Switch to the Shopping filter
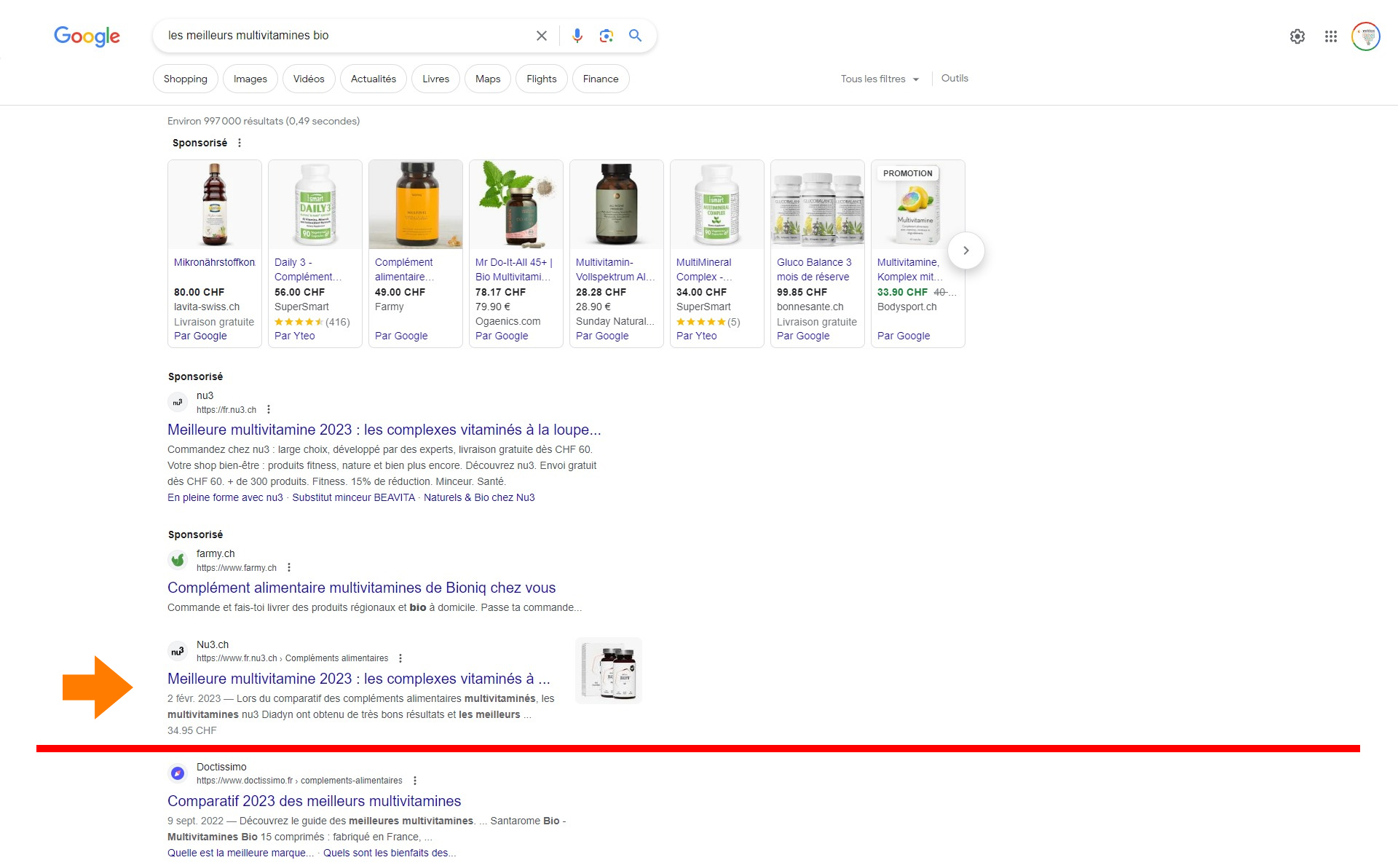Screen dimensions: 1398x868 185,79
